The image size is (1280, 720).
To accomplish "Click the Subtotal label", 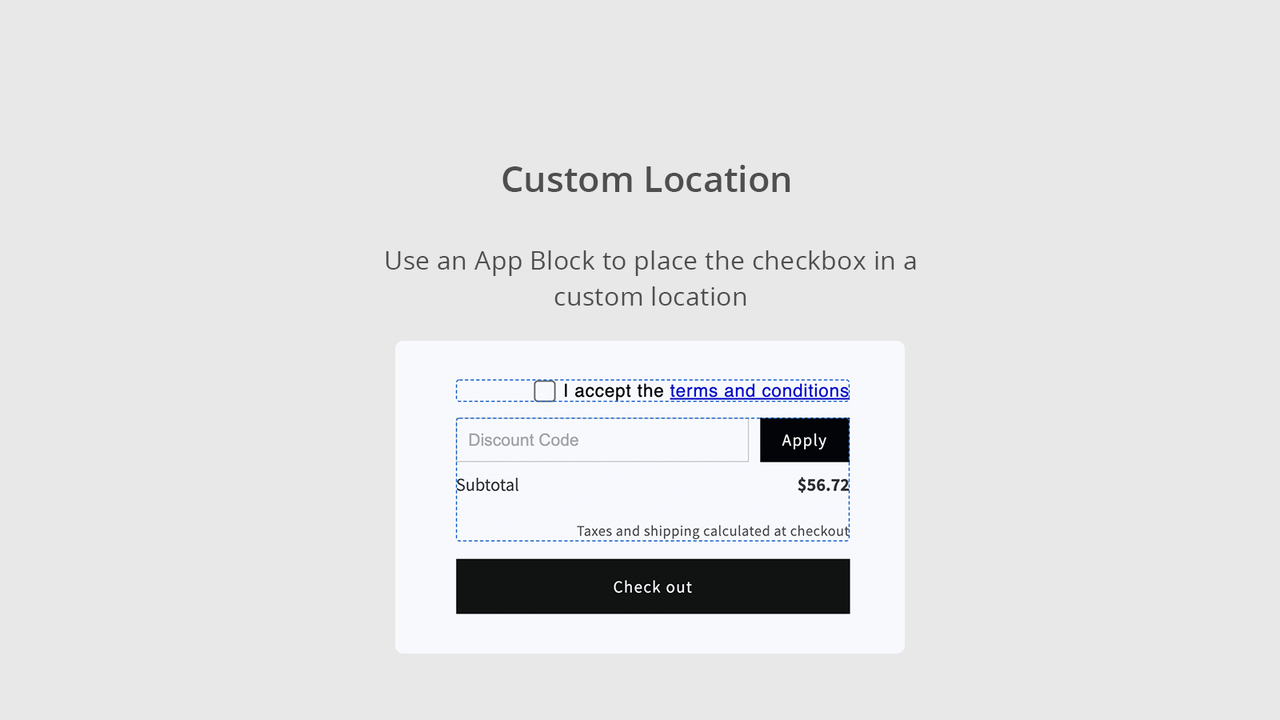I will (488, 485).
